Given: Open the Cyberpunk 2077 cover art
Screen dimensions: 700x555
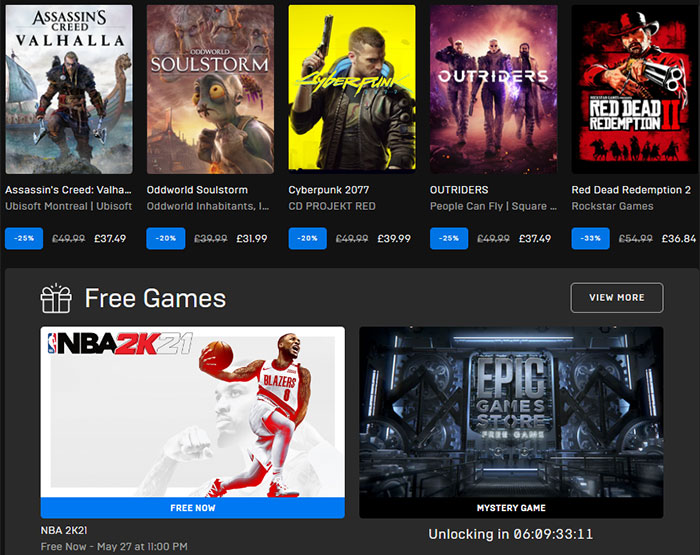Looking at the screenshot, I should click(x=352, y=88).
